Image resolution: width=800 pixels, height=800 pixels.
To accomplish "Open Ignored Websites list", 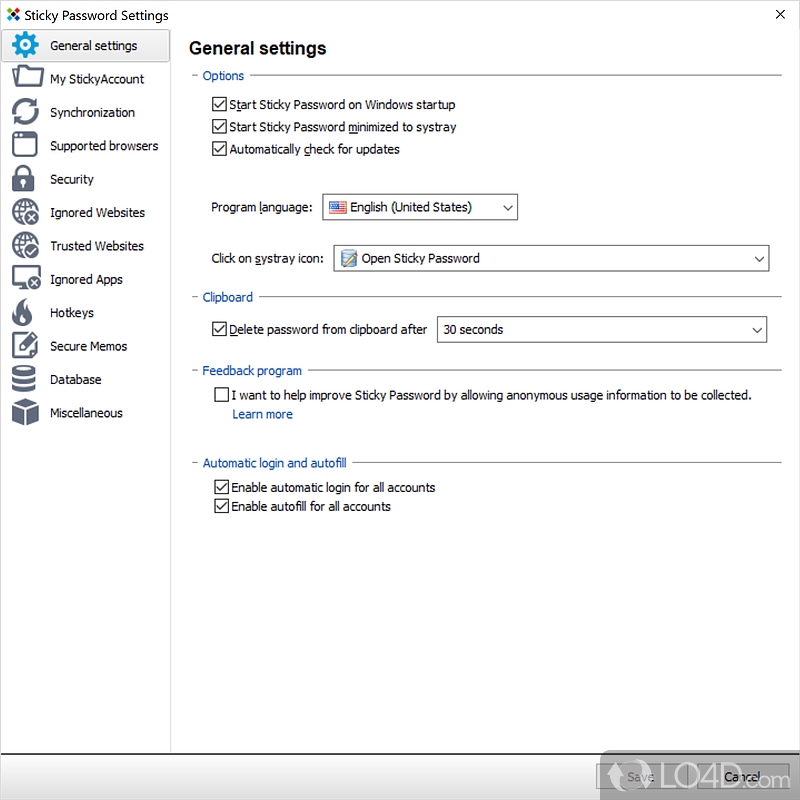I will coord(97,212).
